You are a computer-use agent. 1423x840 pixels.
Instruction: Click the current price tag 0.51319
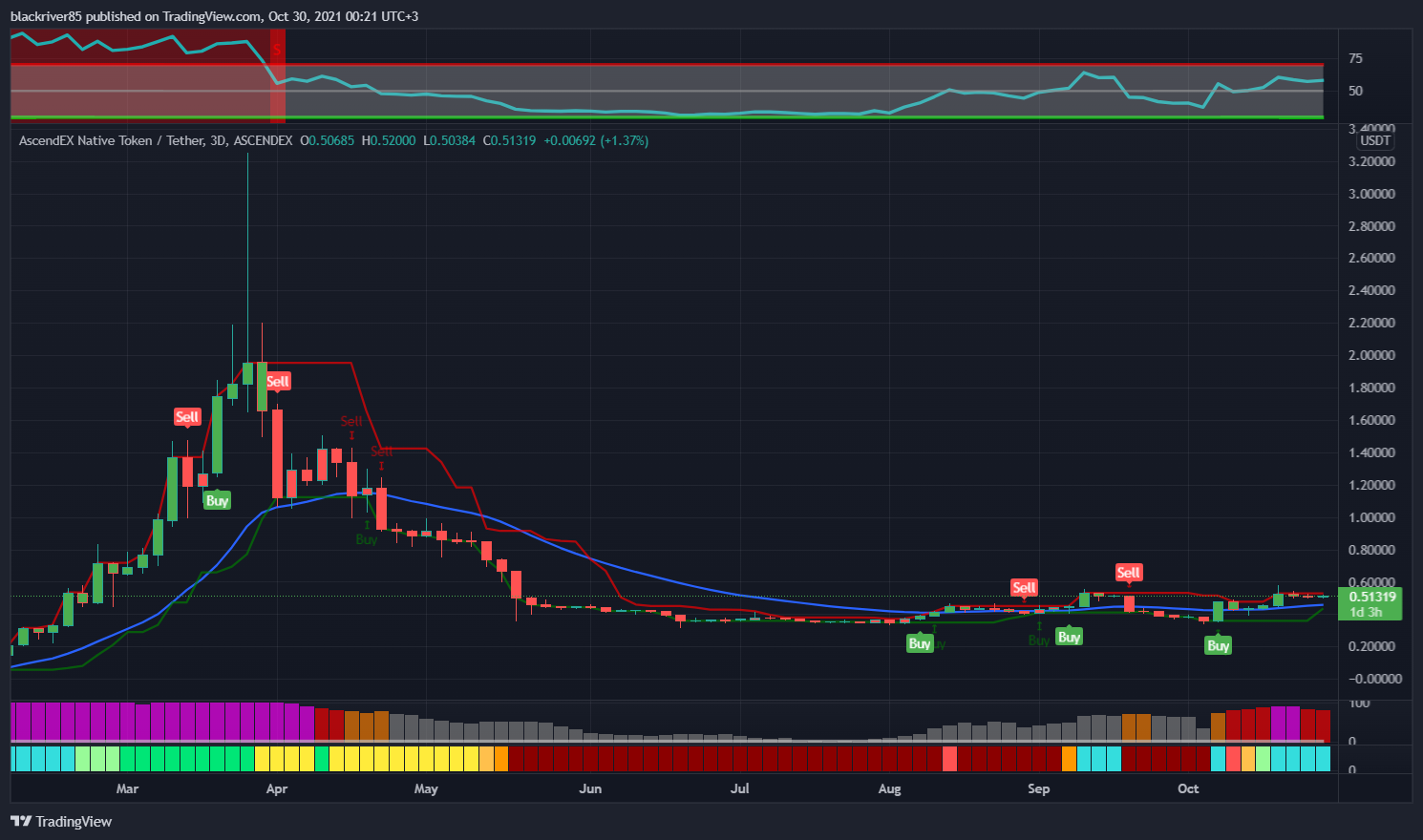pyautogui.click(x=1372, y=597)
